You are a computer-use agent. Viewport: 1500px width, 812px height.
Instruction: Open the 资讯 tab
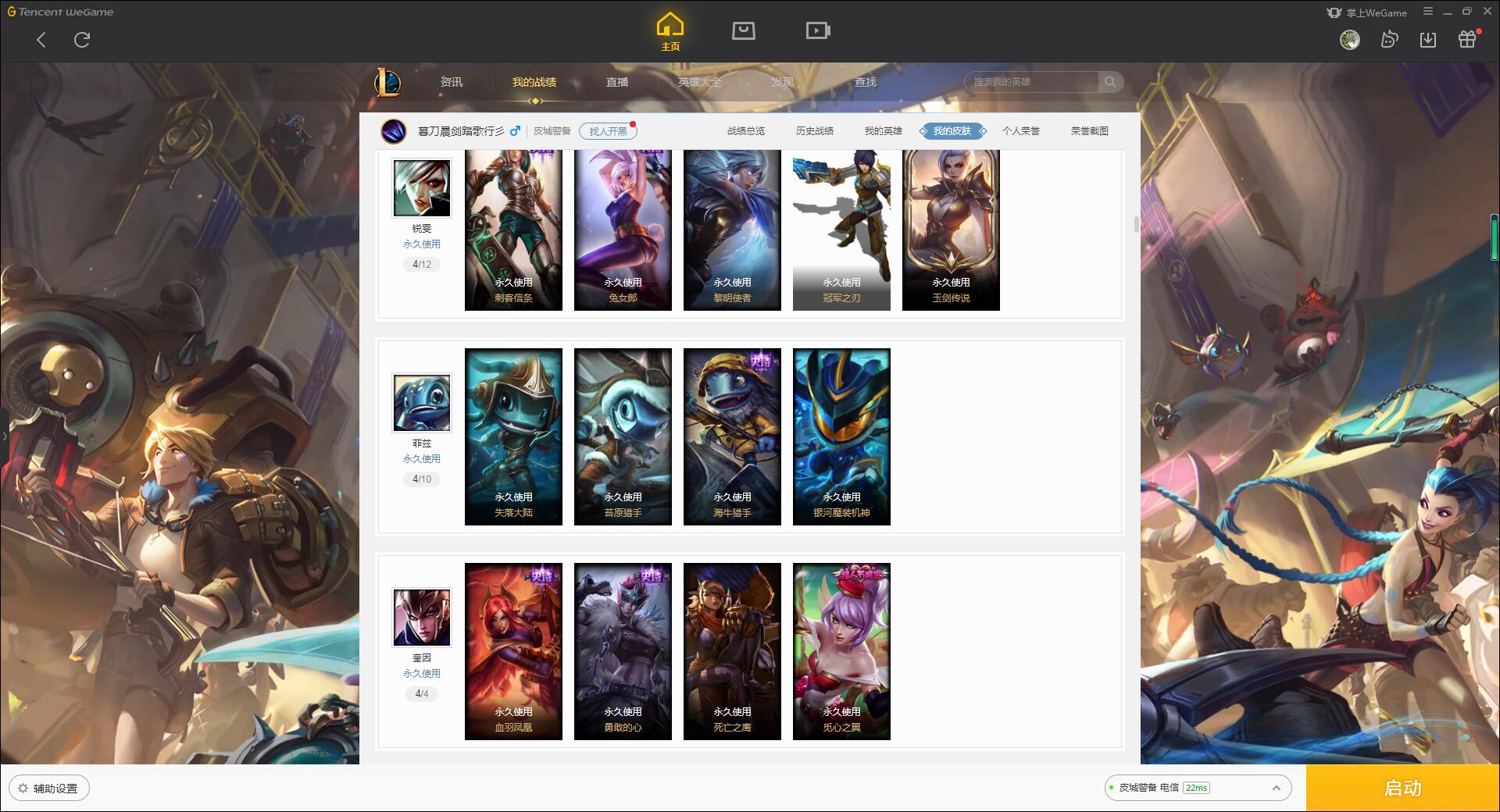(x=452, y=82)
